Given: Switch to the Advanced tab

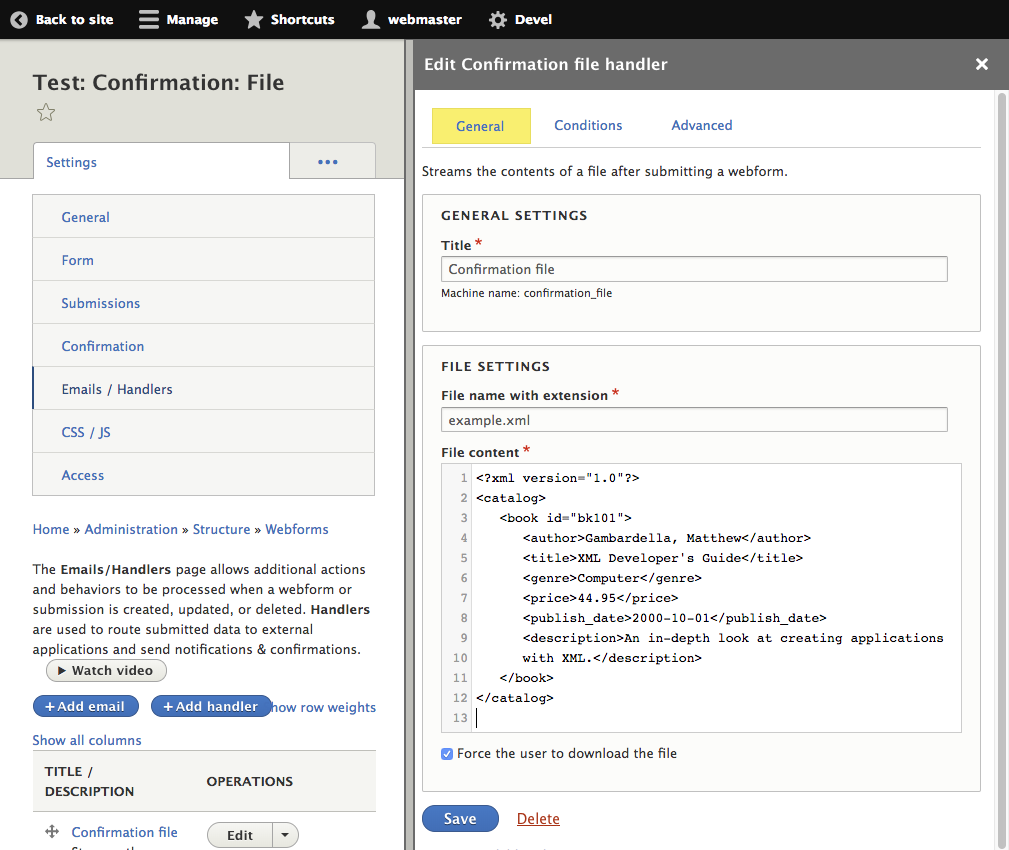Looking at the screenshot, I should tap(701, 125).
